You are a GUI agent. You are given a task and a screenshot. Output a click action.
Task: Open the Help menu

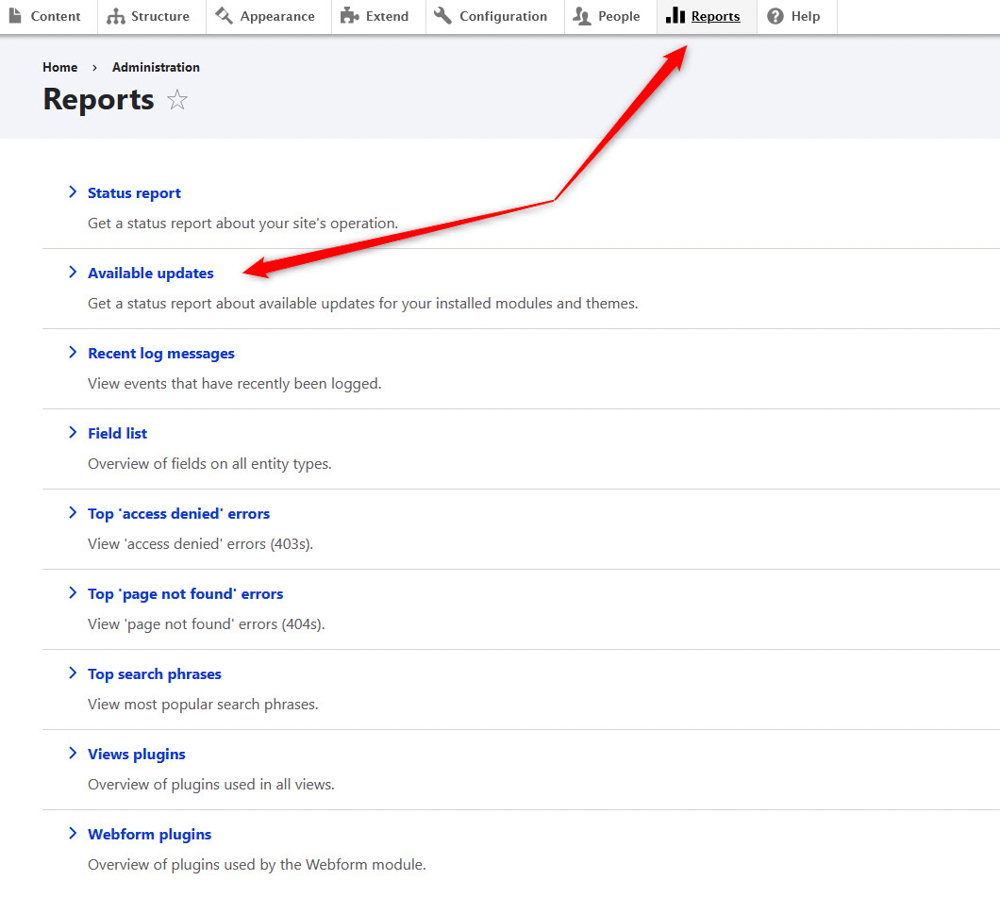tap(805, 16)
